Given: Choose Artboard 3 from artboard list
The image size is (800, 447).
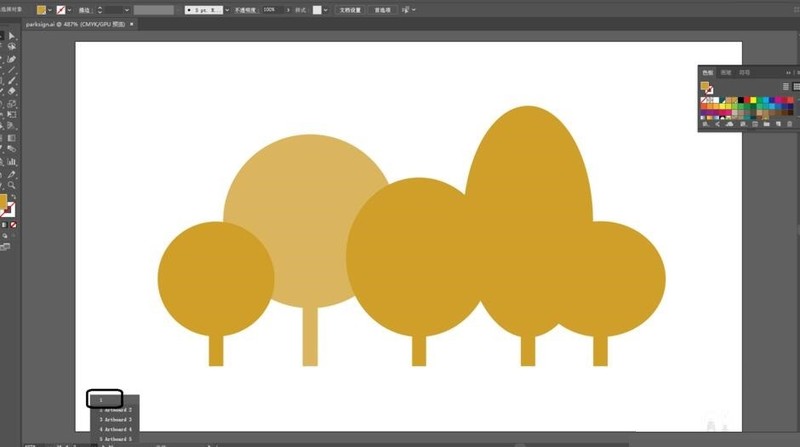Looking at the screenshot, I should (115, 419).
